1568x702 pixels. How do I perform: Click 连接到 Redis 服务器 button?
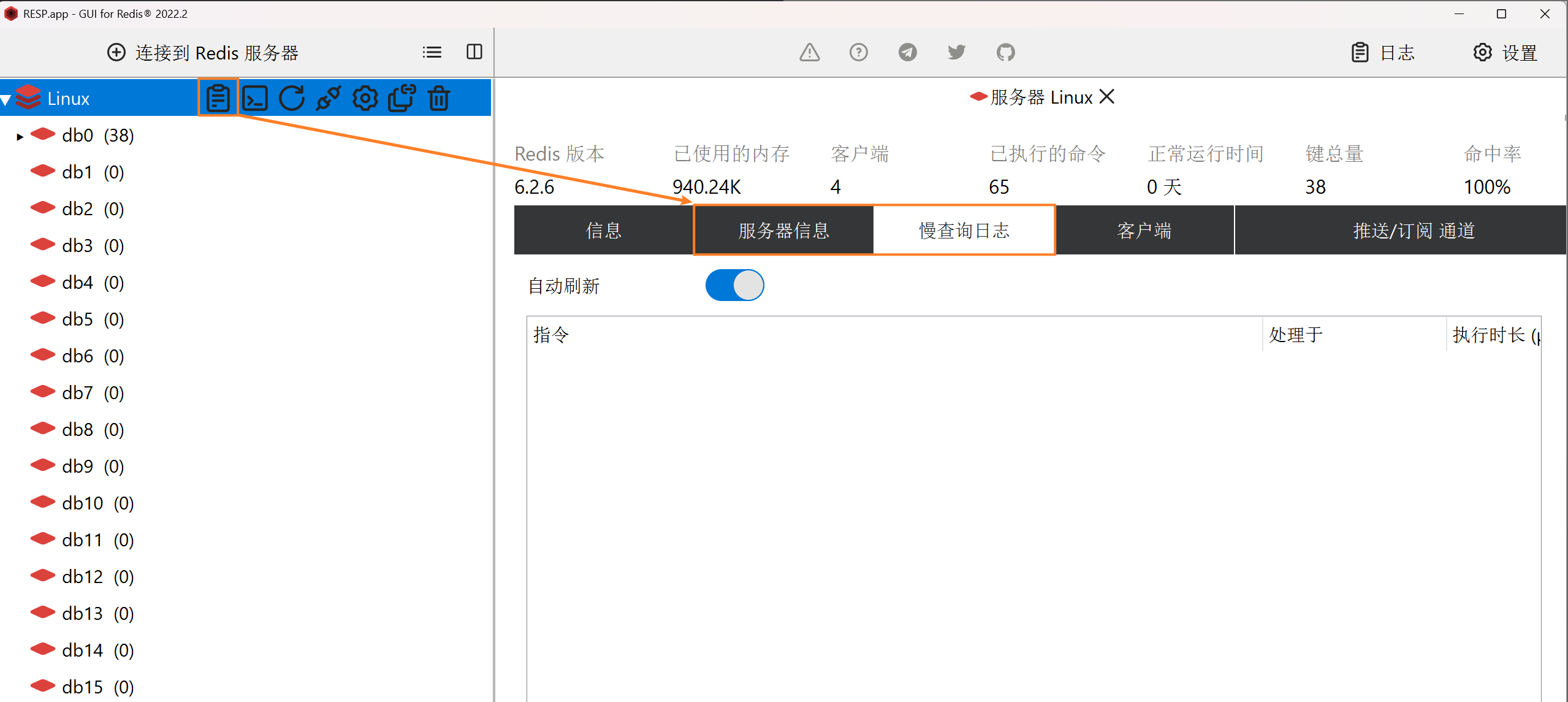203,53
